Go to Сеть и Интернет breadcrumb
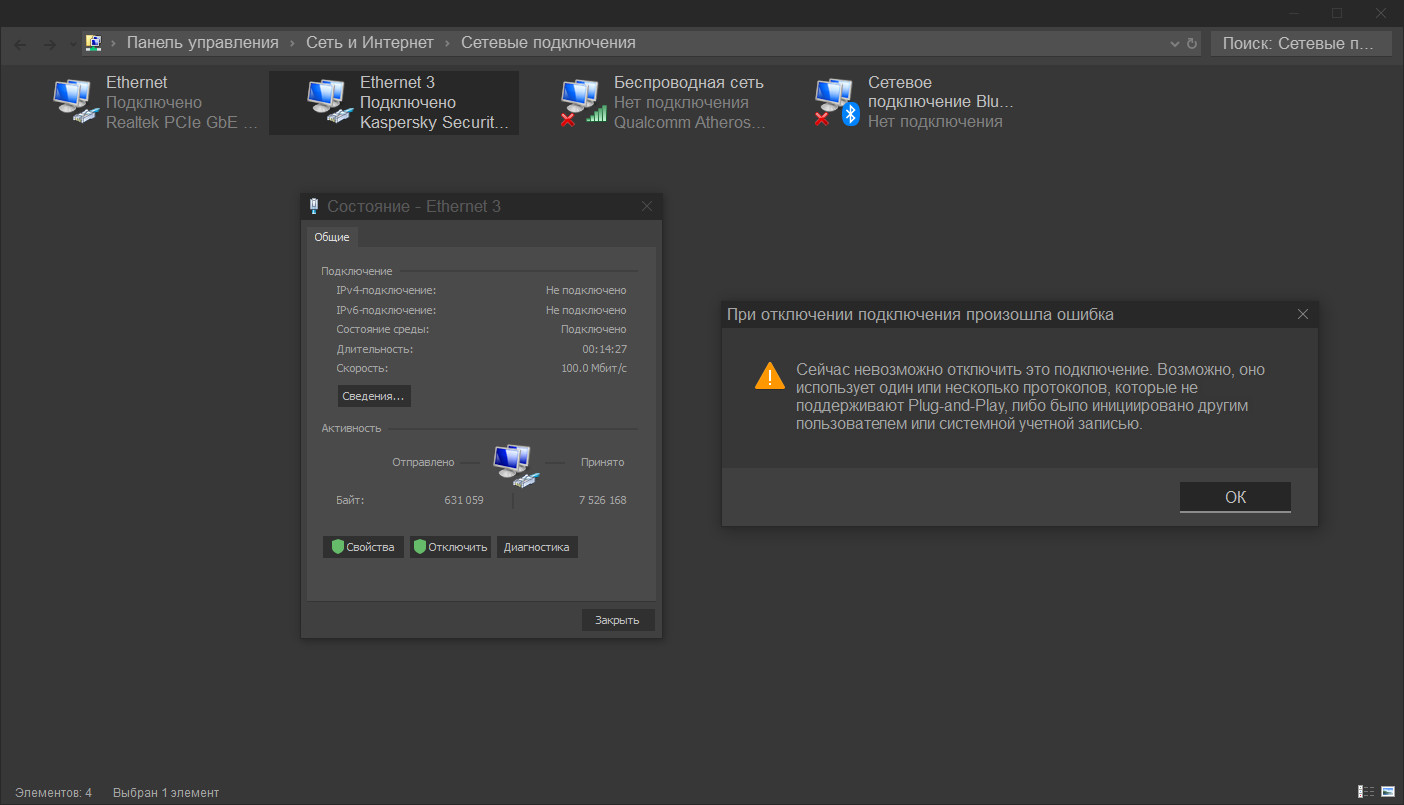Screen dimensions: 1404x805 [370, 42]
